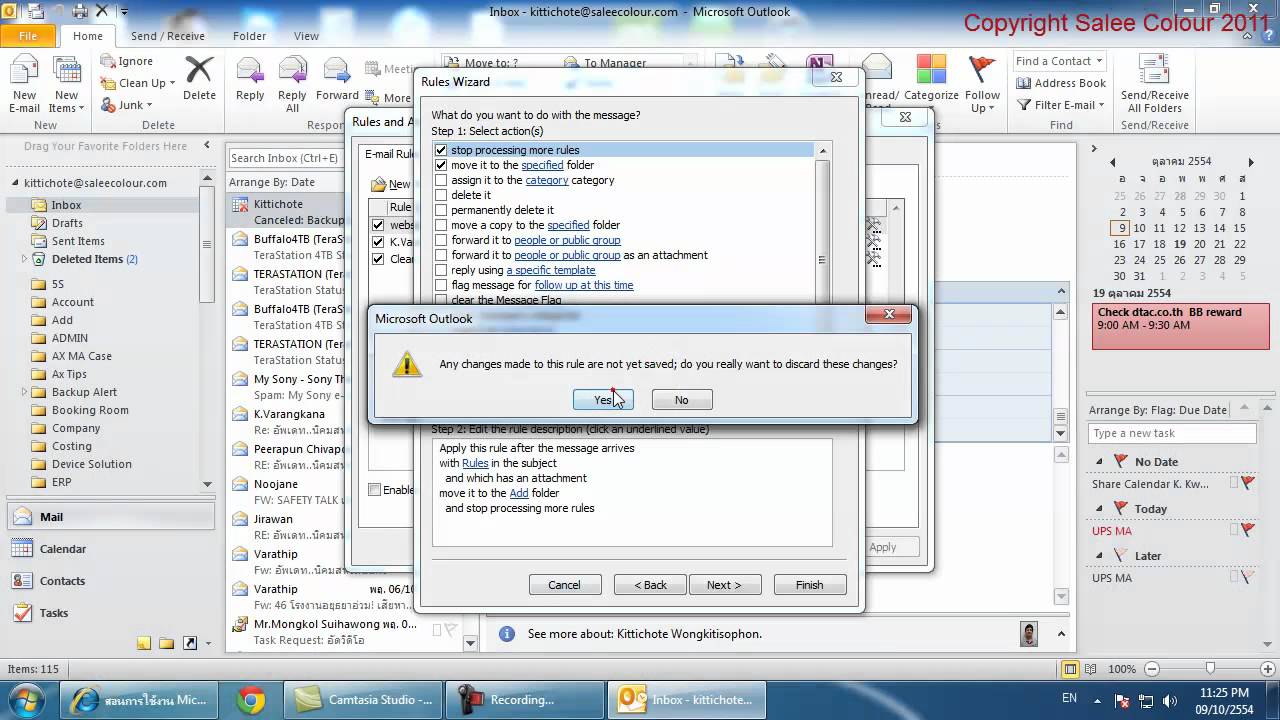Expand the Deleted Items folder

tap(25, 259)
